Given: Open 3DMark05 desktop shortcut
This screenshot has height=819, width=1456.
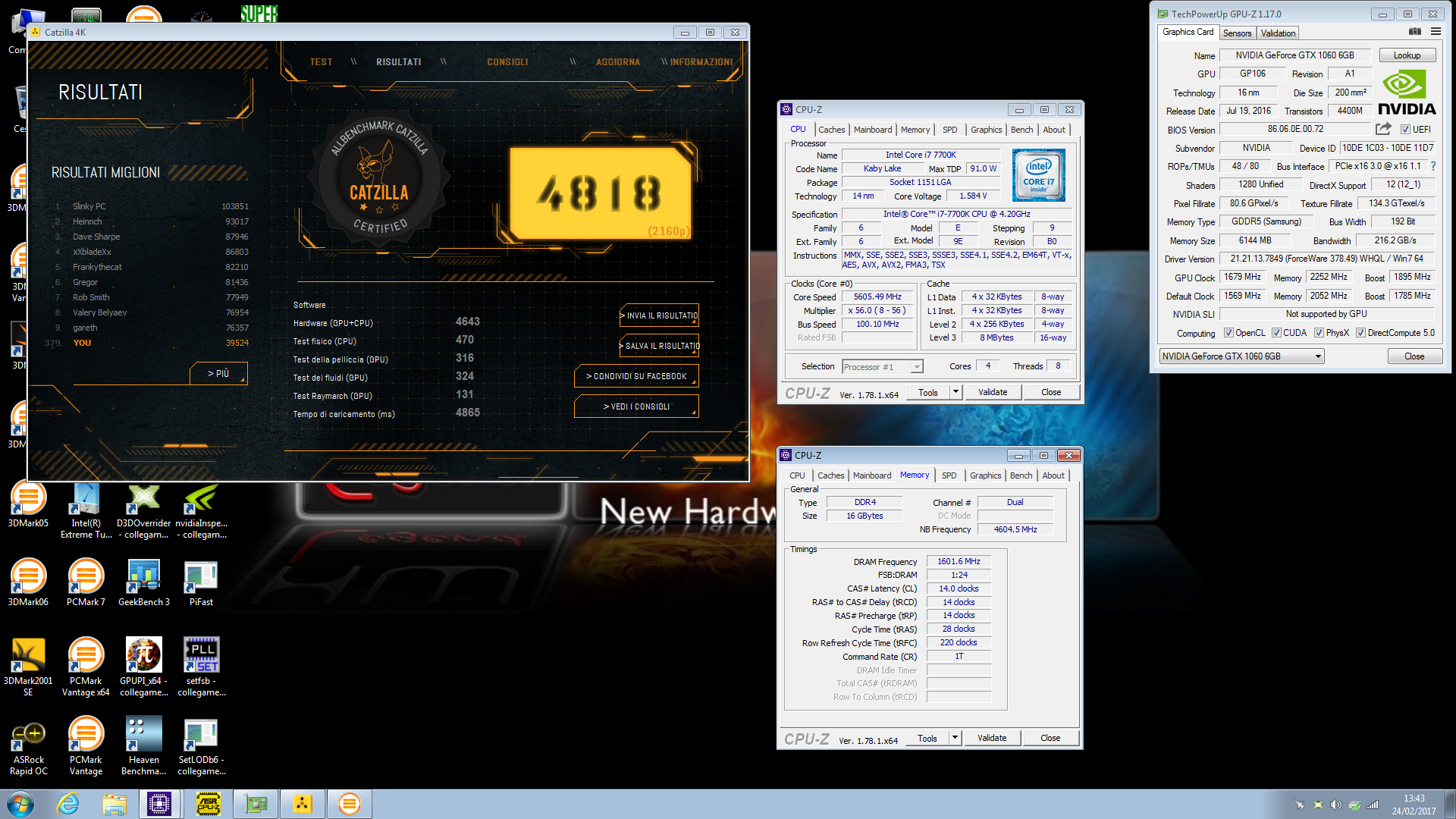Looking at the screenshot, I should (28, 506).
